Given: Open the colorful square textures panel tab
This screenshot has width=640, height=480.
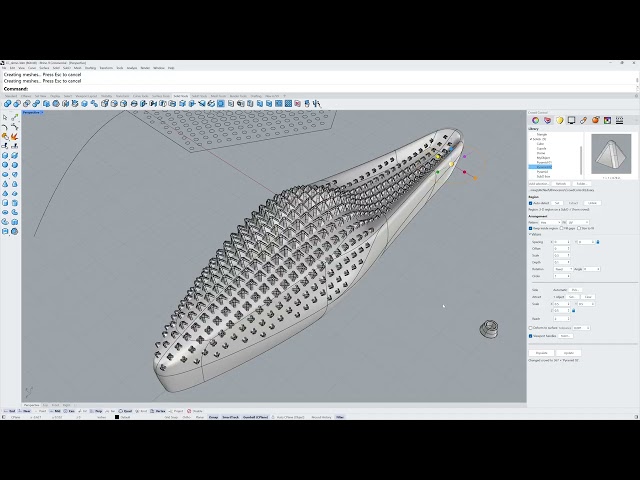Looking at the screenshot, I should pos(607,120).
